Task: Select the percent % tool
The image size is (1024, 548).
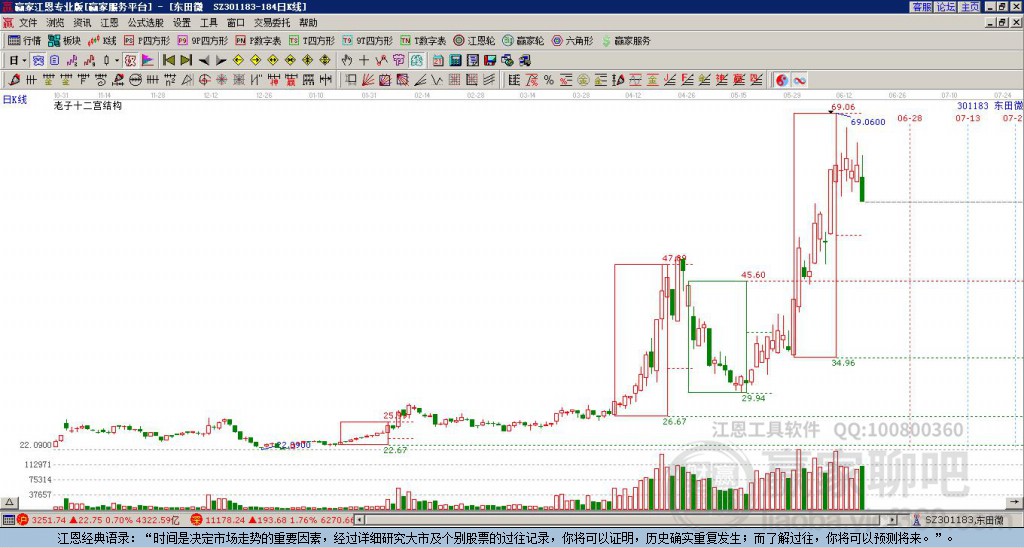Action: pos(549,80)
